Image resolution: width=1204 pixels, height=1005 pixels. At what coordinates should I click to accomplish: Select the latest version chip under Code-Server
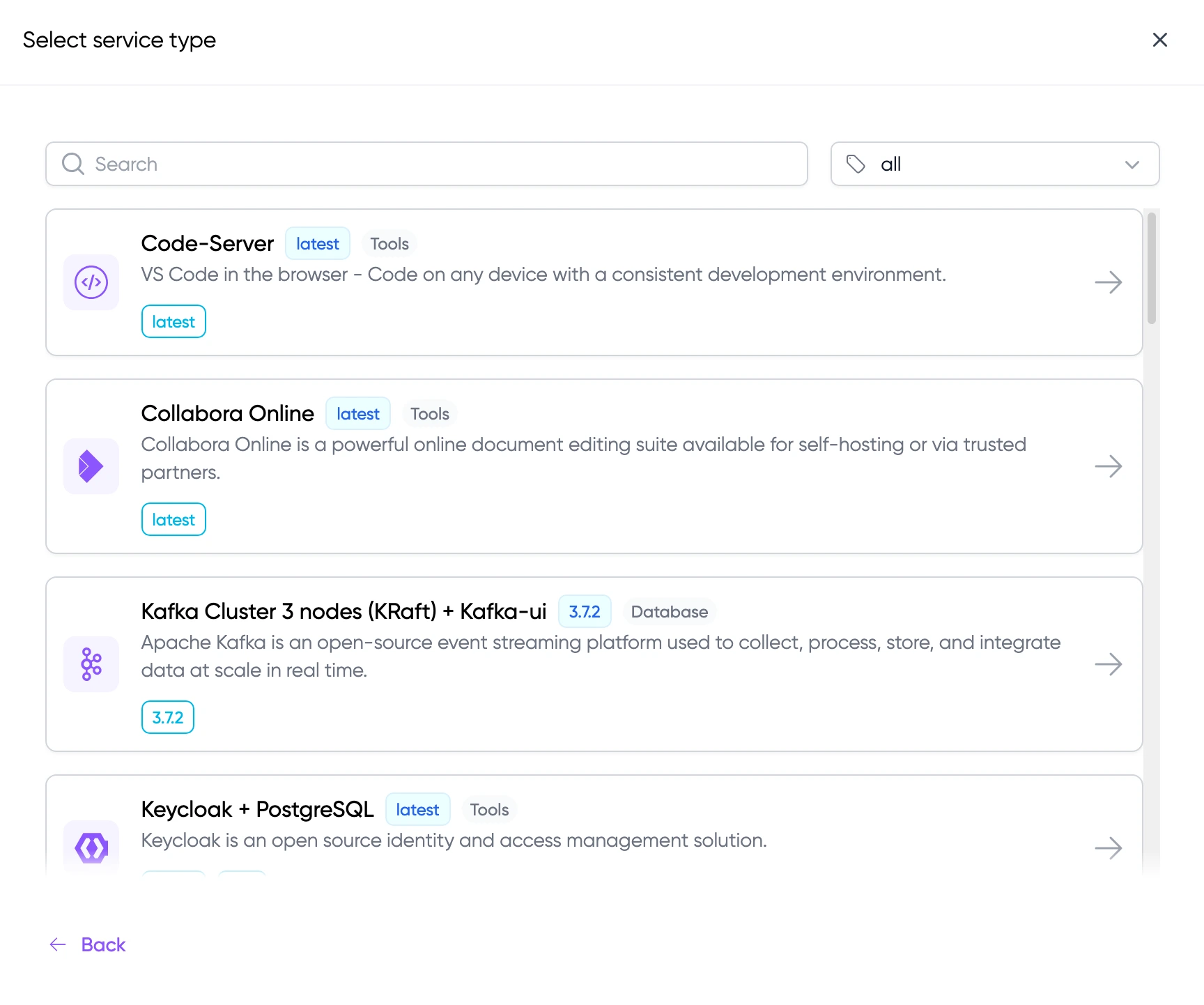point(173,321)
